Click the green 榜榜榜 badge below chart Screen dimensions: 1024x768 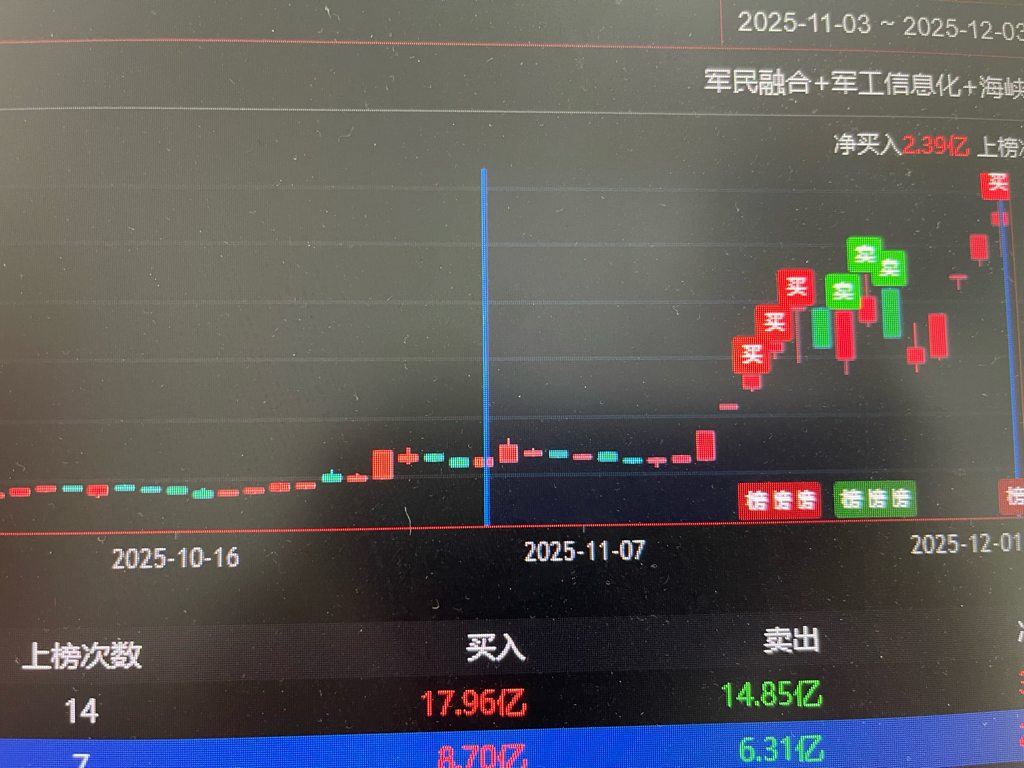875,499
